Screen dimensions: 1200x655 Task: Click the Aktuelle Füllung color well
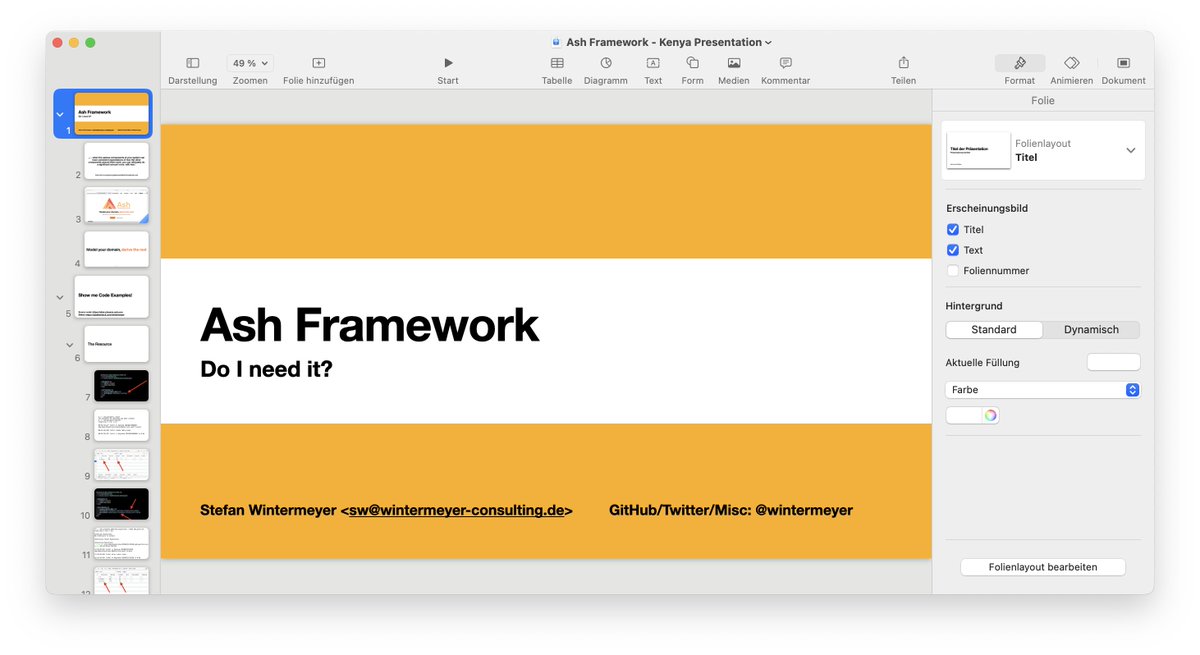pyautogui.click(x=1113, y=362)
